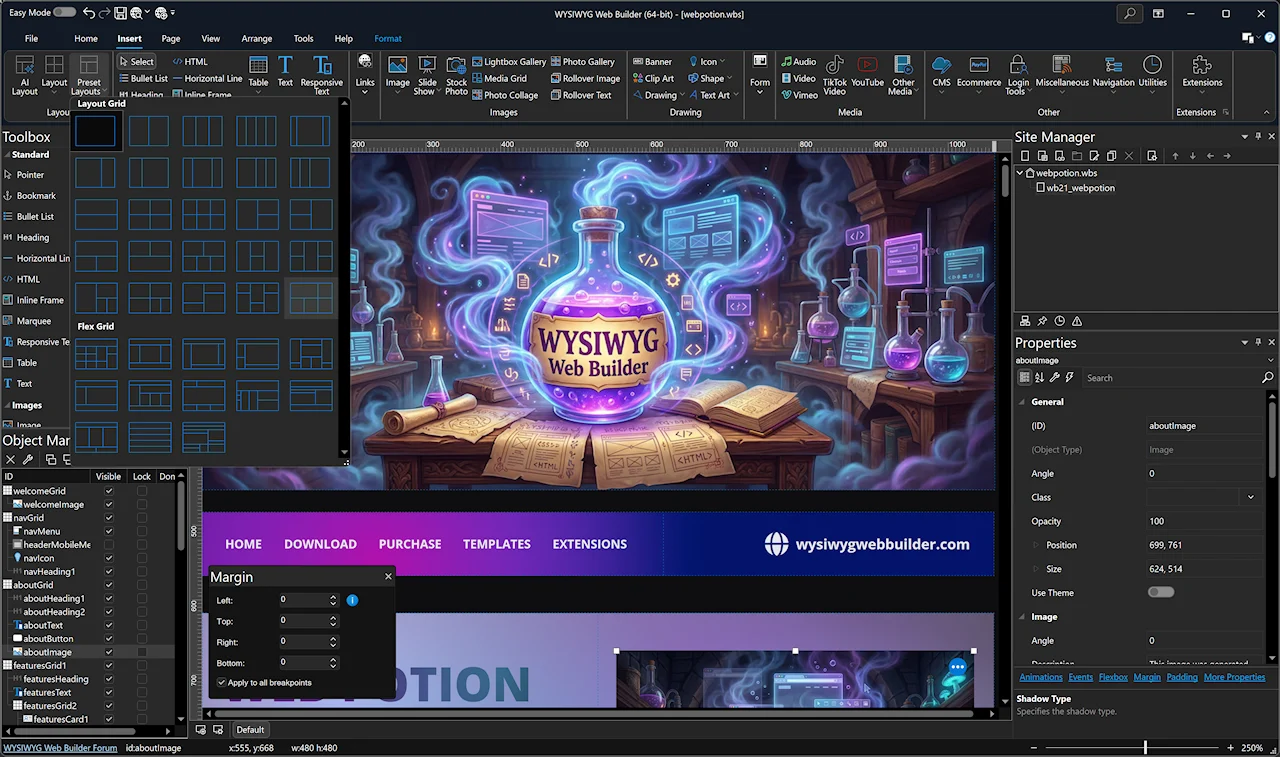Open the Login Tools menu
Screen dimensions: 1280x757
[1017, 76]
